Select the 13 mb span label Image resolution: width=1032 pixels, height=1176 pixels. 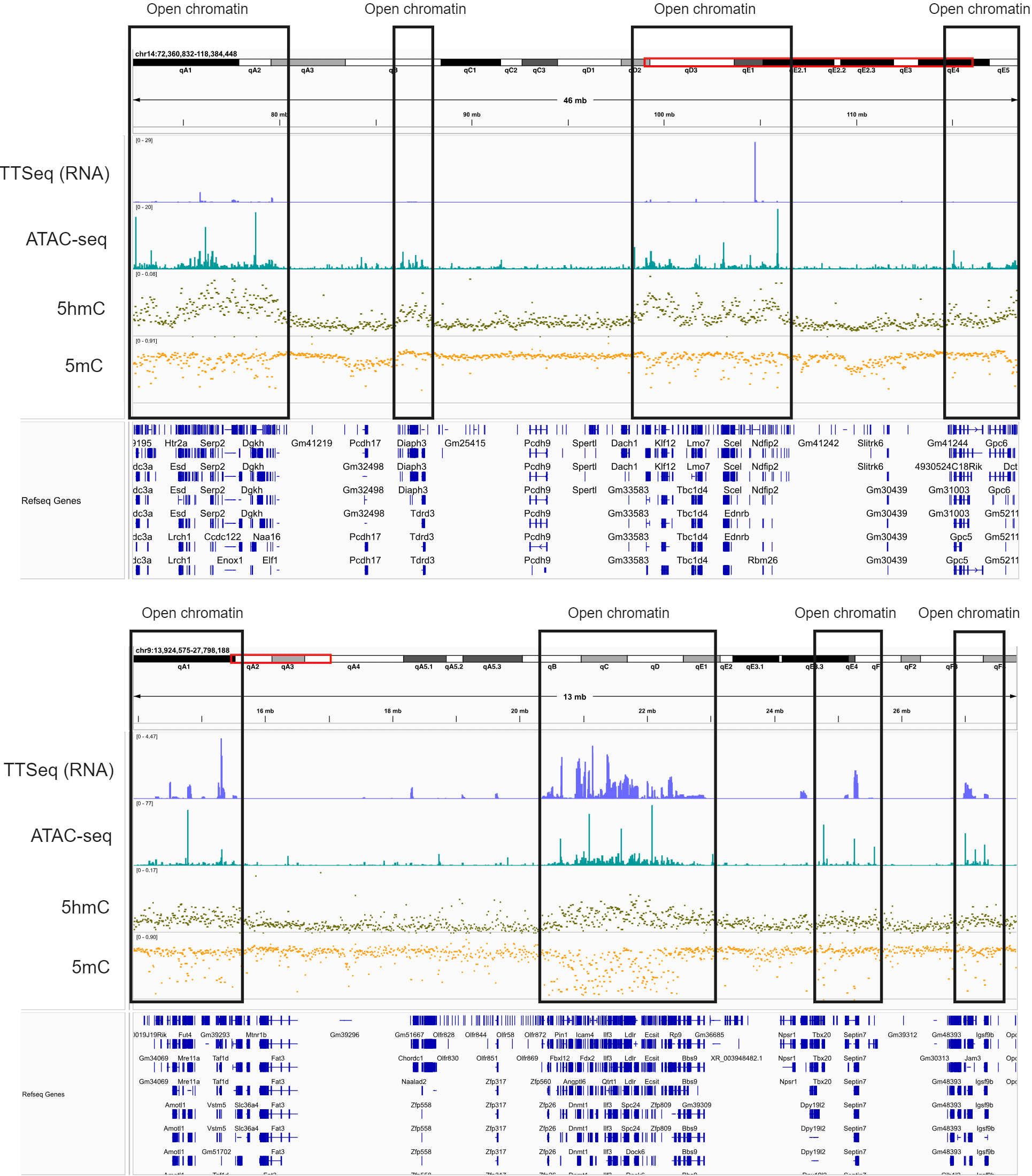tap(574, 697)
